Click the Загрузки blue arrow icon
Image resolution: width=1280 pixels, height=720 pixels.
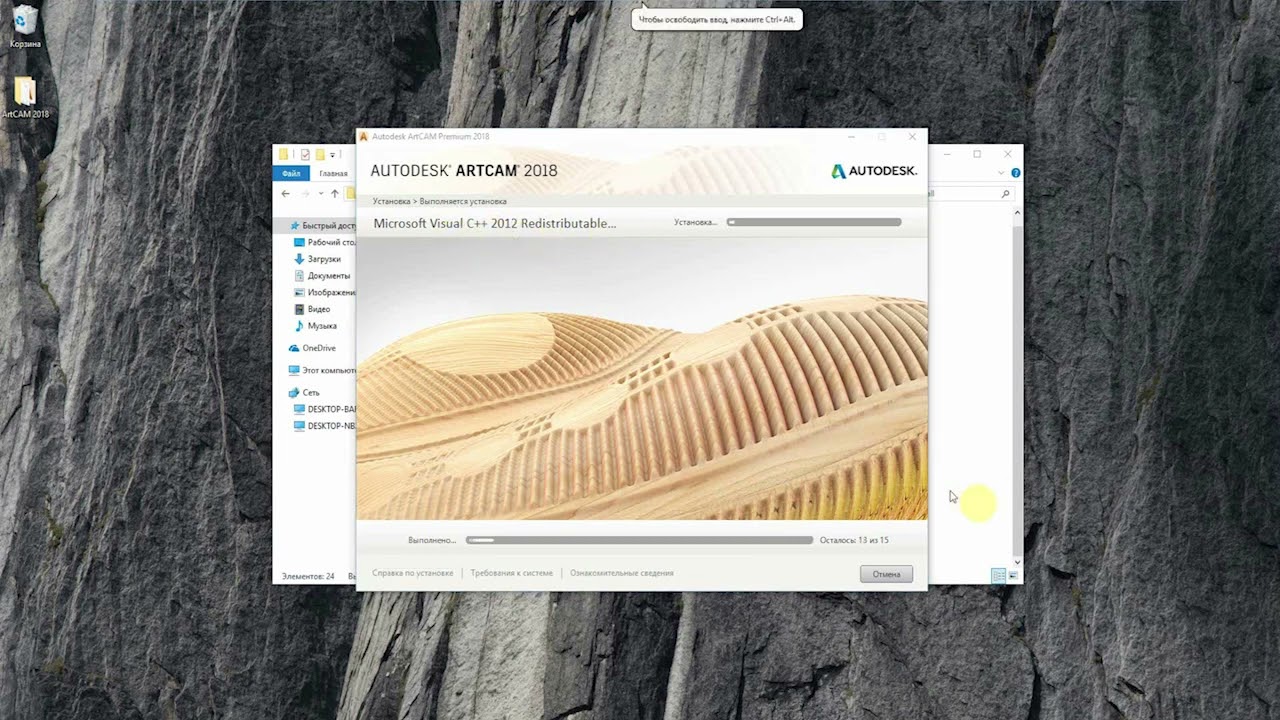click(x=299, y=259)
